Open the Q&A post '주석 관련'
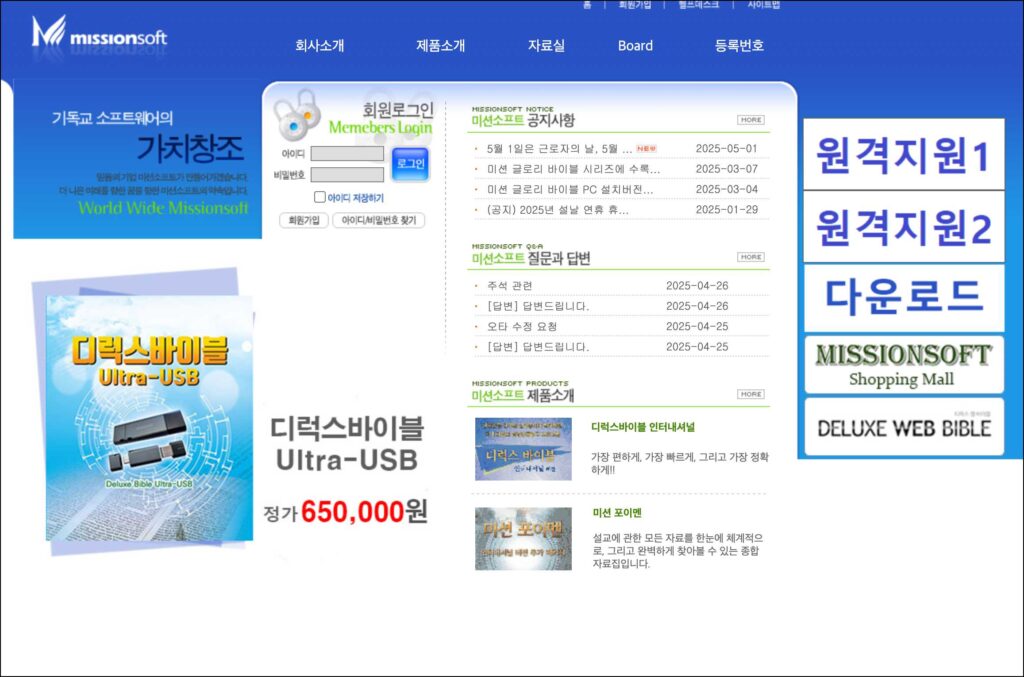 pos(509,286)
